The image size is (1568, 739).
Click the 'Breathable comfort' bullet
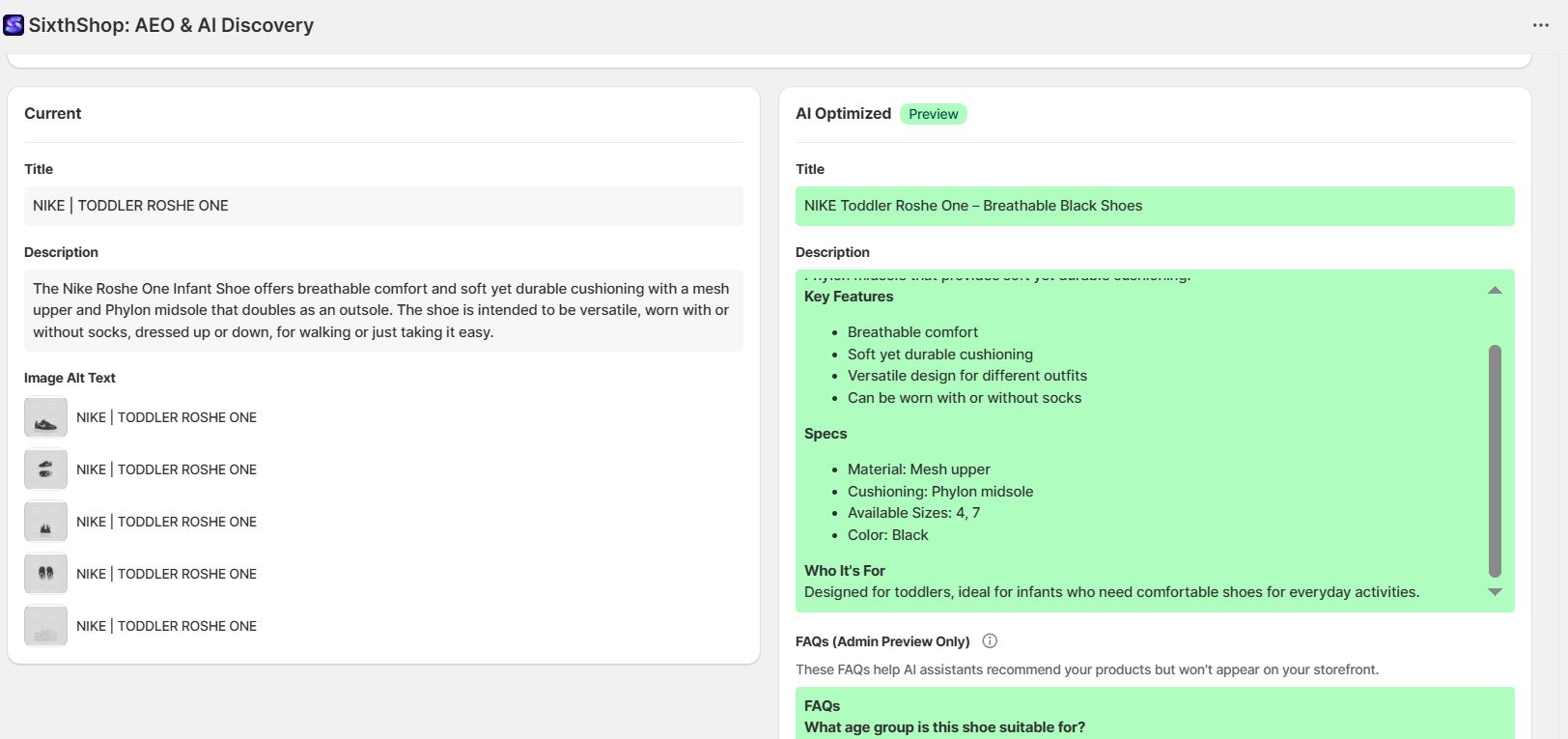click(x=912, y=332)
